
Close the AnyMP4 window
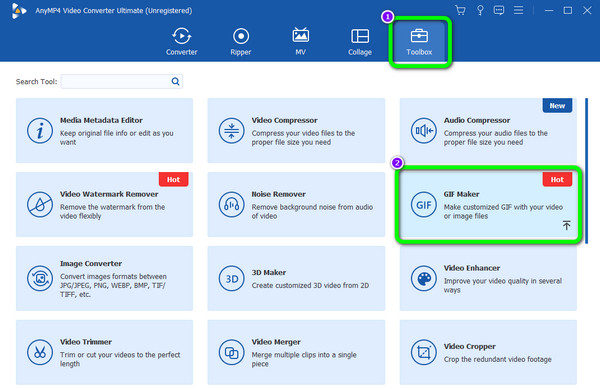[x=587, y=10]
